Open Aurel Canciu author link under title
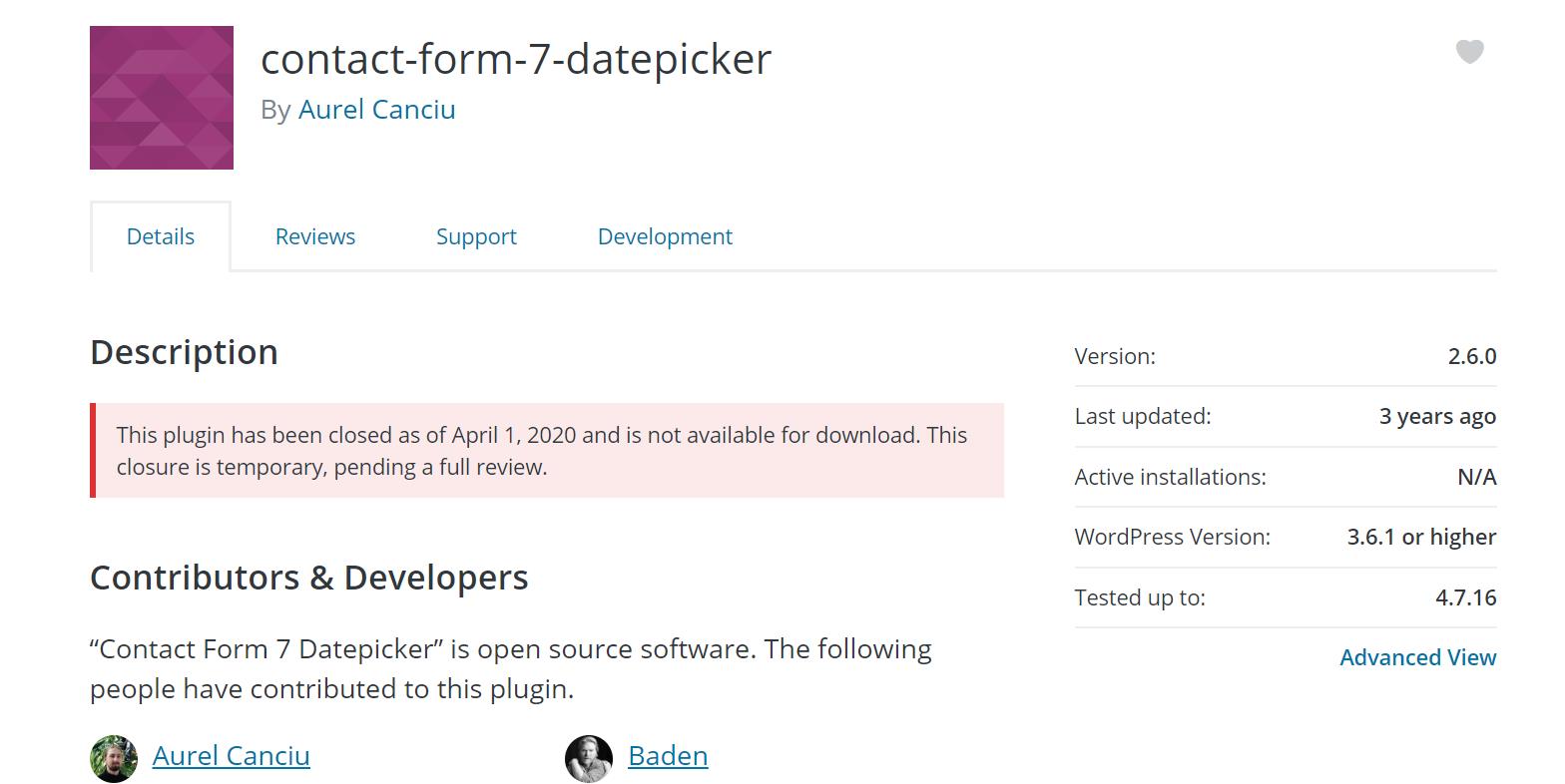 (376, 109)
